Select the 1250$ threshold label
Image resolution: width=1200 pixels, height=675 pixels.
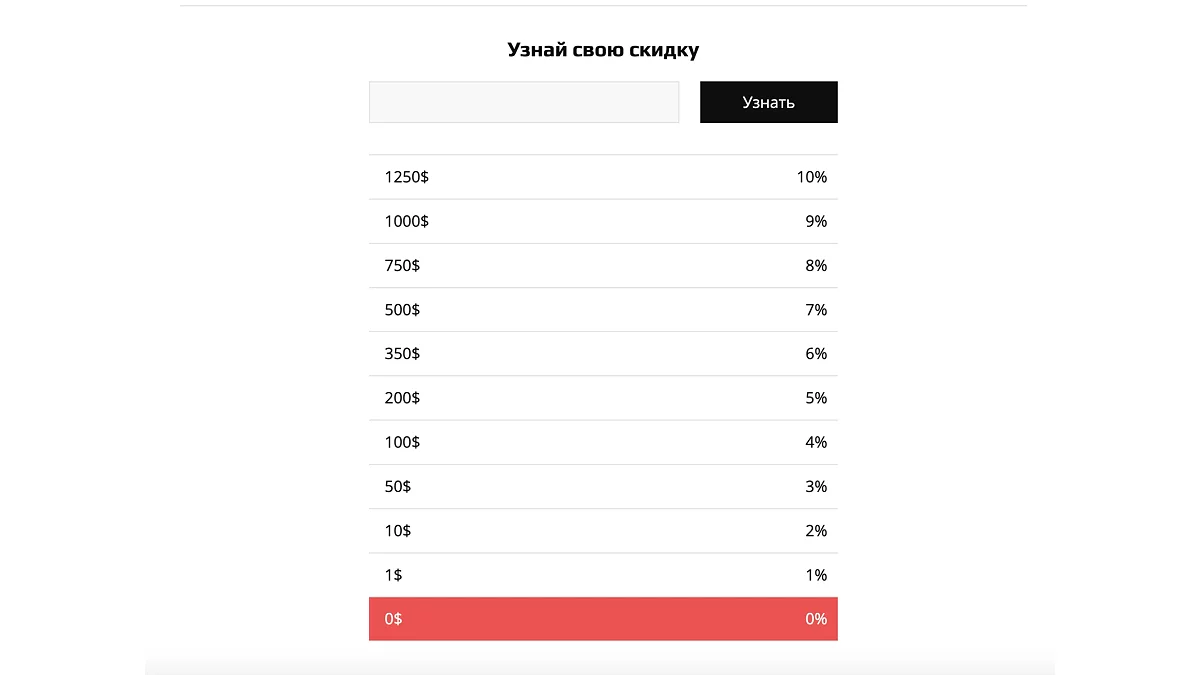click(x=406, y=177)
